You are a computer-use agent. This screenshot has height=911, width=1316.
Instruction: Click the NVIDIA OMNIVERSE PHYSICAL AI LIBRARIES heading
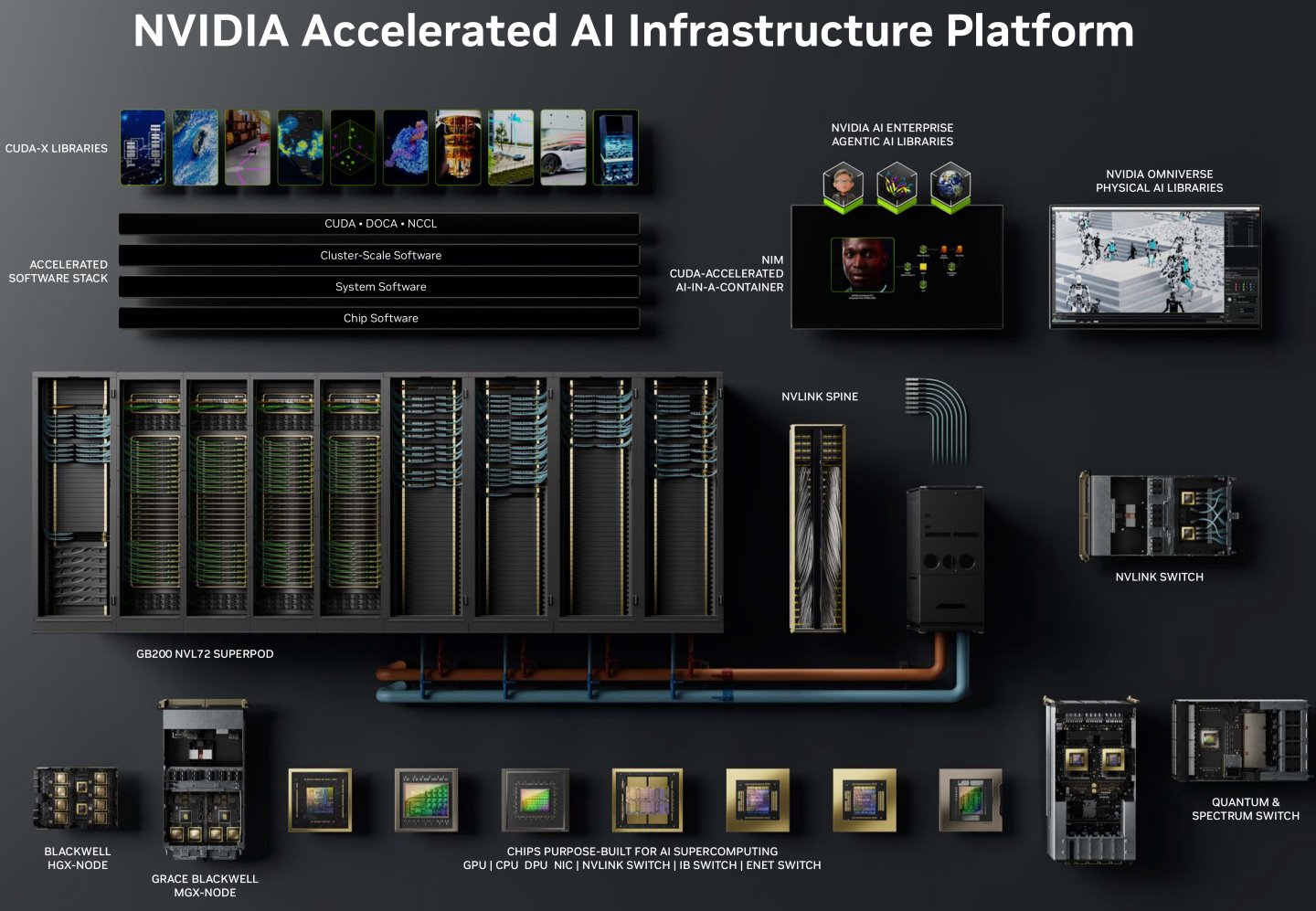tap(1160, 181)
